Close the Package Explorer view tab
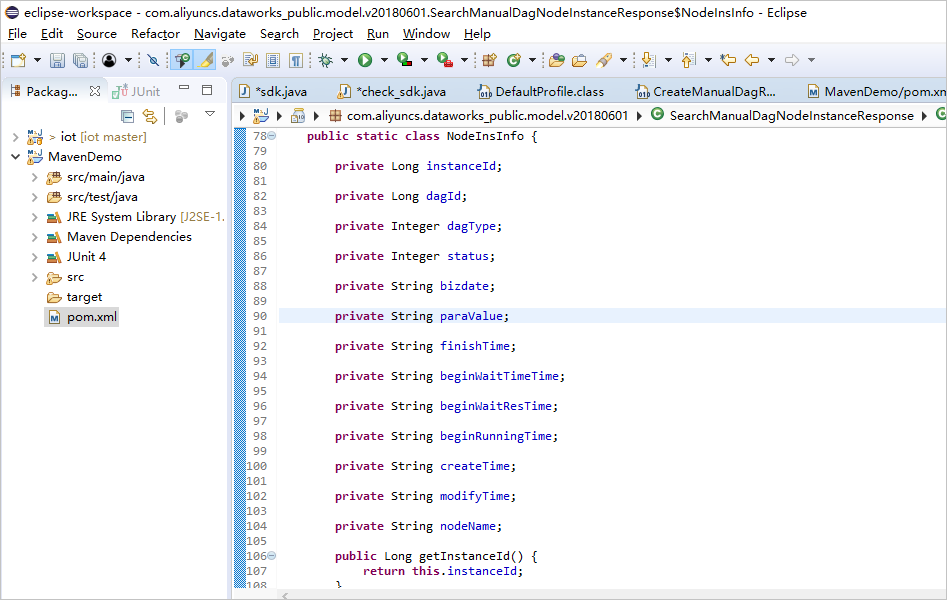 coord(95,91)
